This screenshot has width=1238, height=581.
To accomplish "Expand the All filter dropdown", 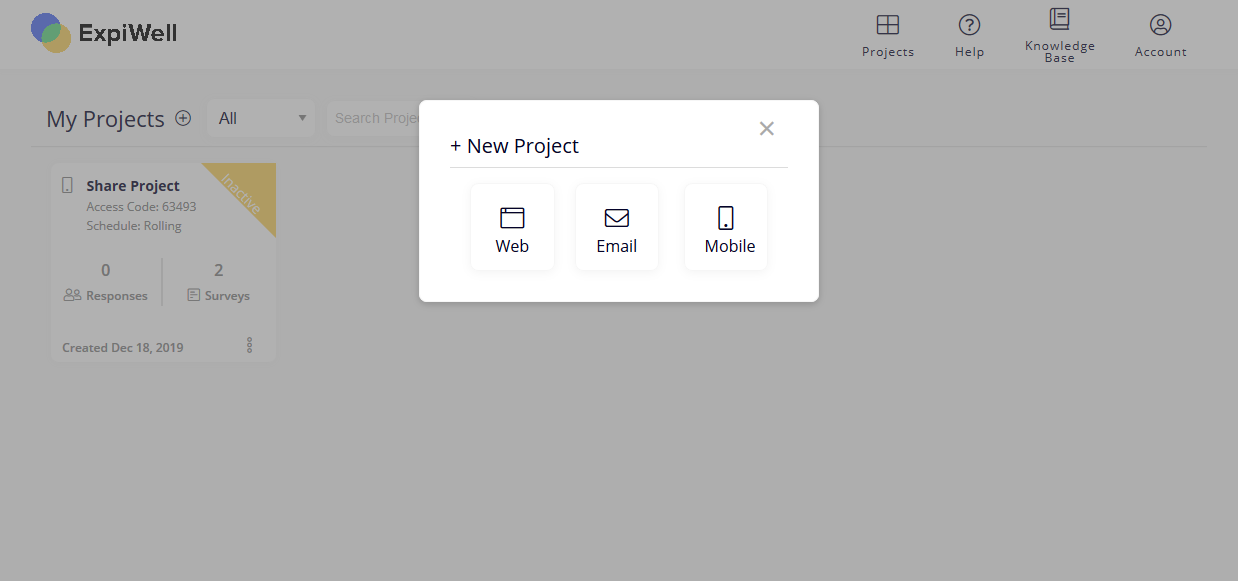I will click(261, 118).
